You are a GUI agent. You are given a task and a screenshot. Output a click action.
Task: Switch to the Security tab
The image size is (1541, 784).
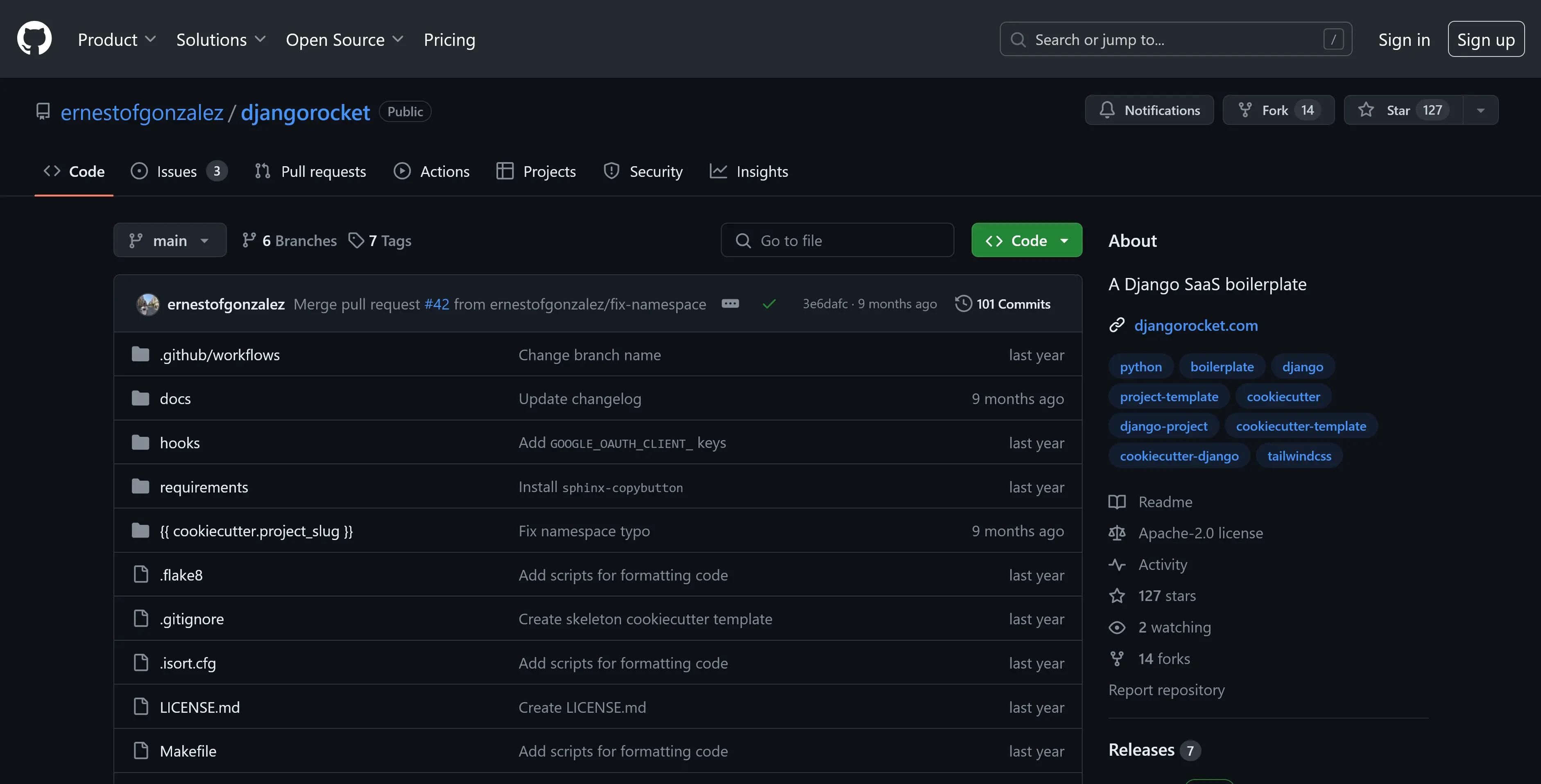[643, 172]
